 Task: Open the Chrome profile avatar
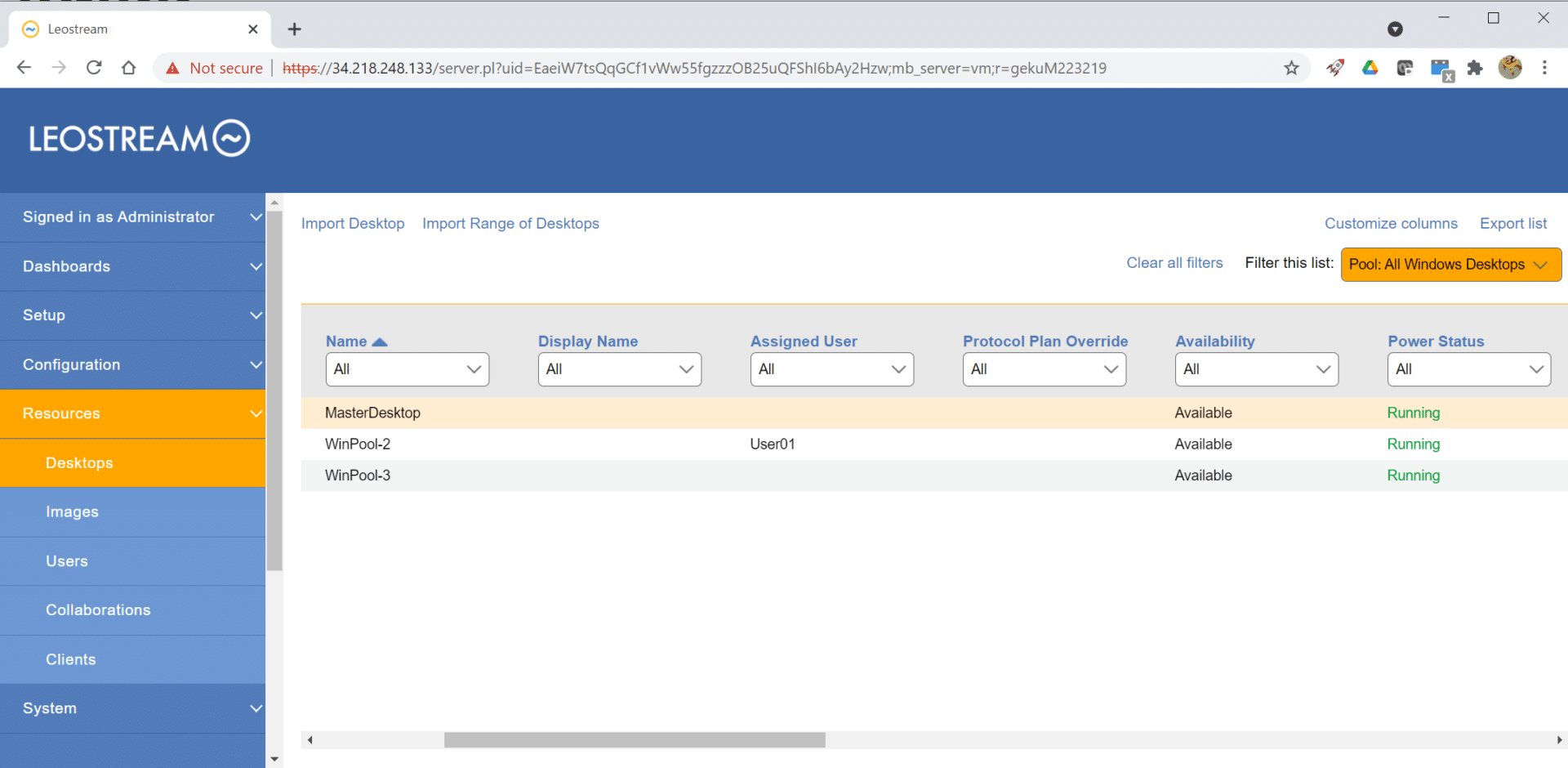point(1510,68)
